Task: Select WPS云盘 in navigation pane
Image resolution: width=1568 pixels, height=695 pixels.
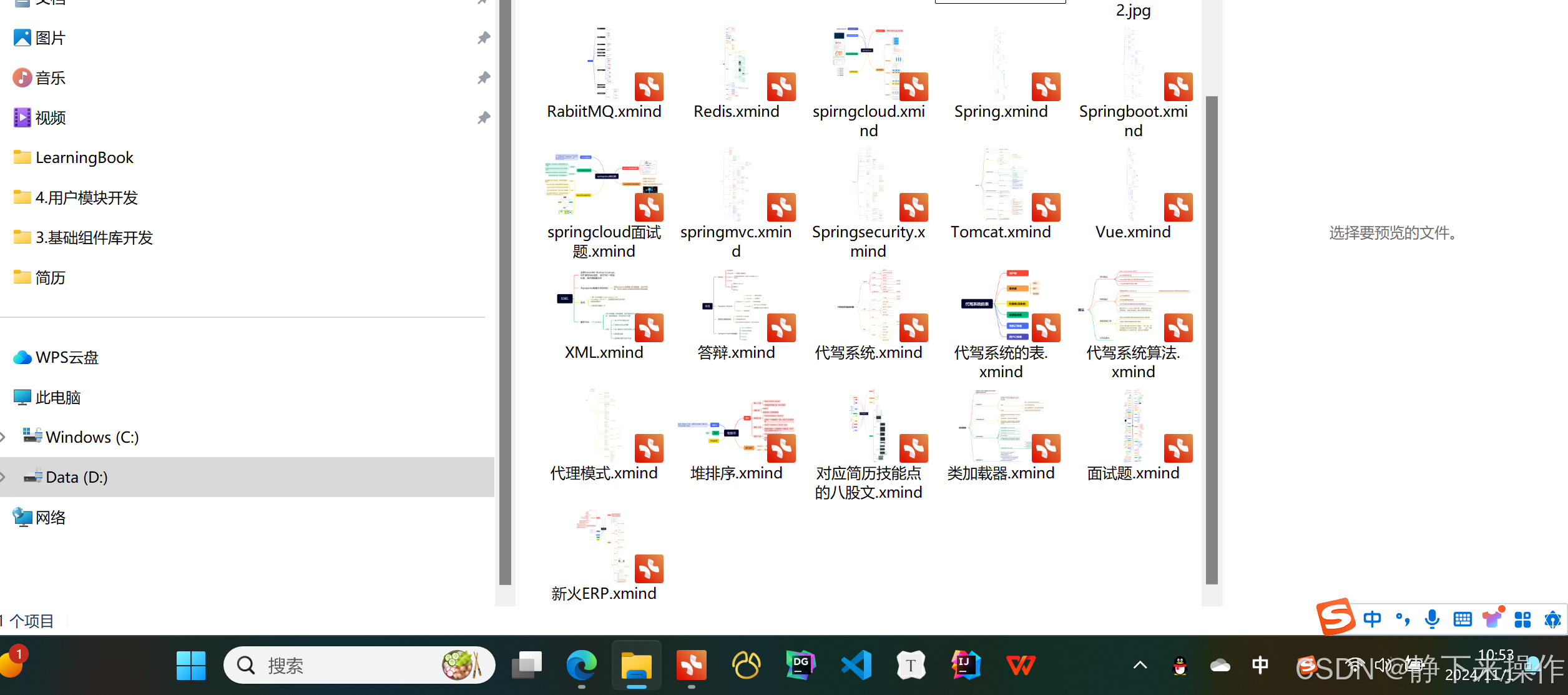Action: [67, 358]
